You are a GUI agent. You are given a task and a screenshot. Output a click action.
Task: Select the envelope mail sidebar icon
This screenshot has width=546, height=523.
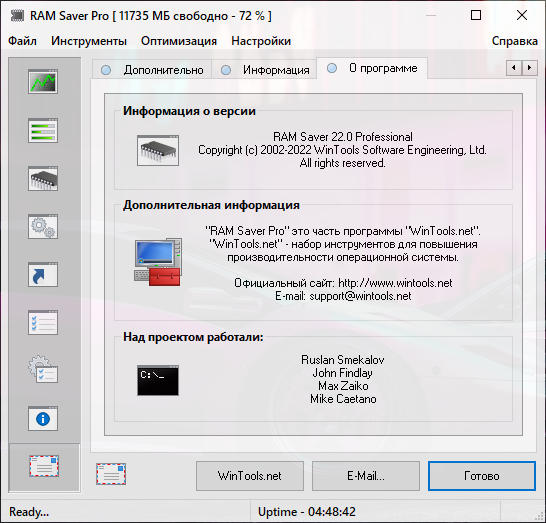coord(44,466)
